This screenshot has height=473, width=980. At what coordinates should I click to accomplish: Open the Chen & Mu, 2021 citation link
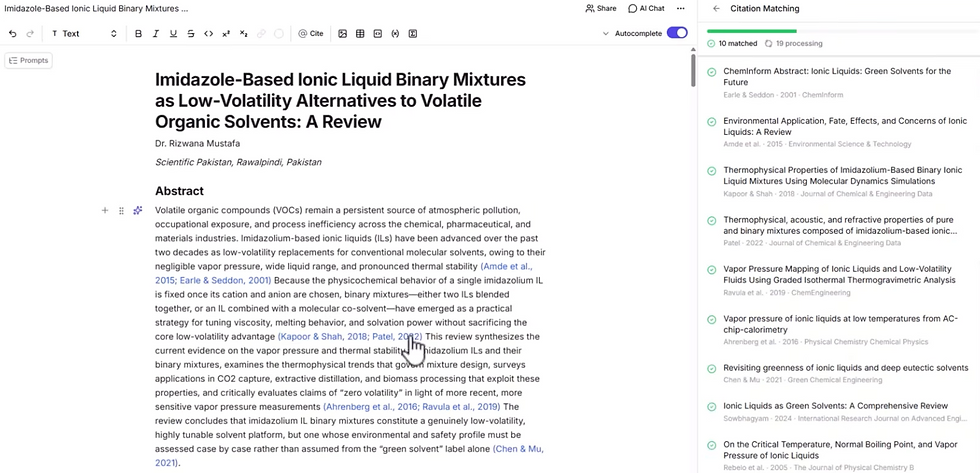point(518,449)
